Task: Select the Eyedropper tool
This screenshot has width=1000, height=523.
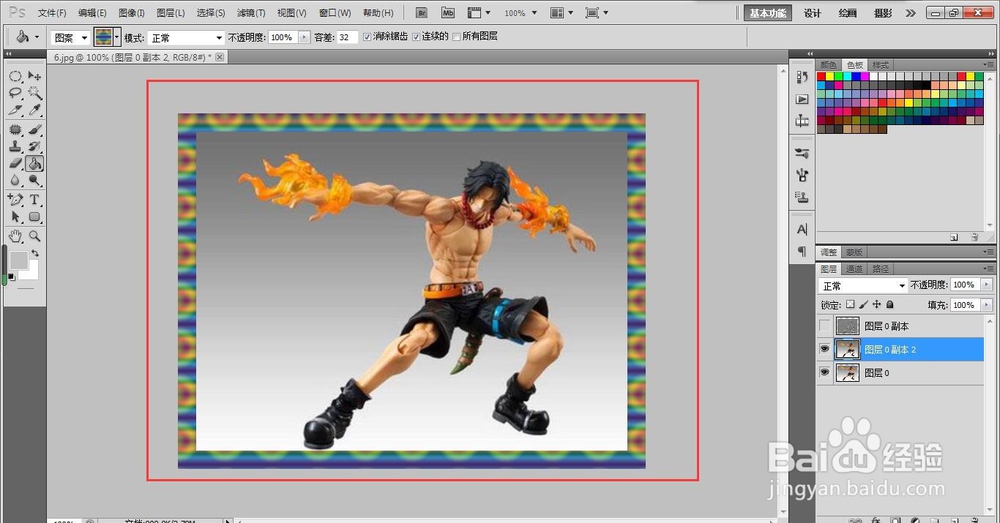Action: 34,110
